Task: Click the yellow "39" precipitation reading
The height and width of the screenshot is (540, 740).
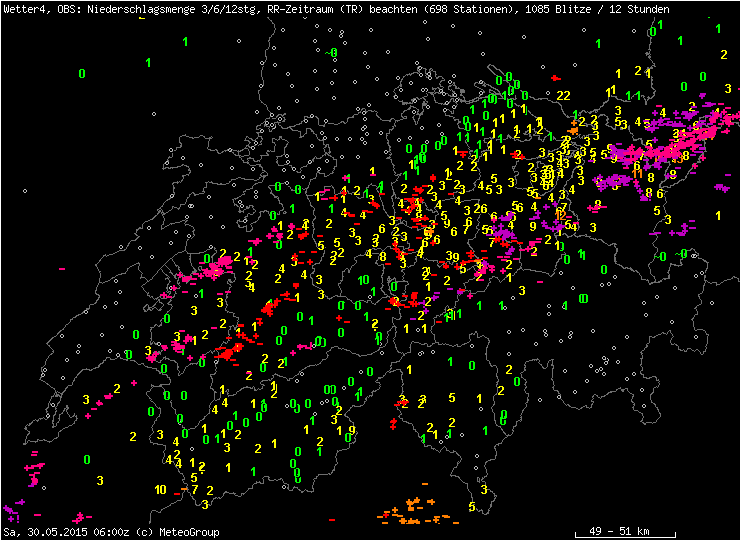Action: 453,257
